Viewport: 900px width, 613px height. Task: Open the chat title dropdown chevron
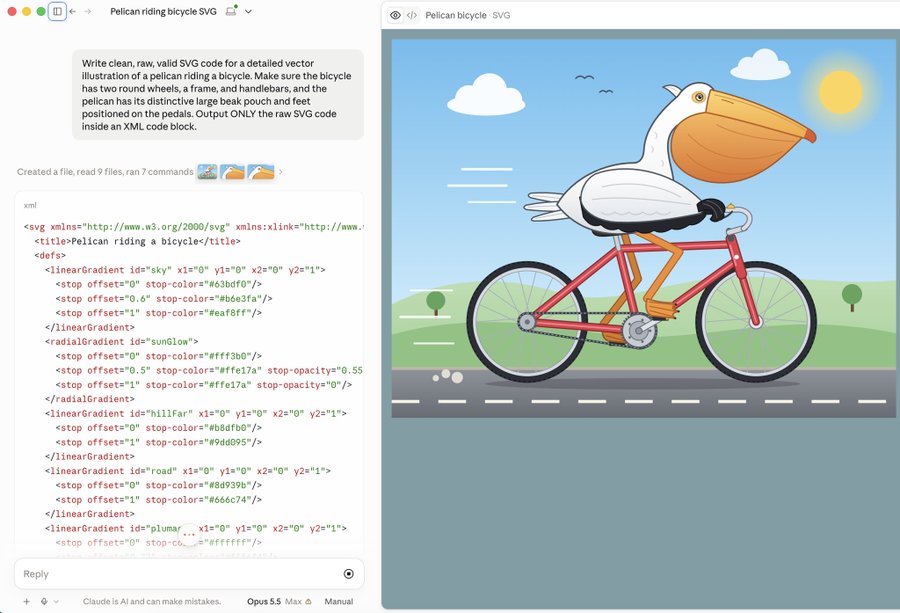pos(248,11)
